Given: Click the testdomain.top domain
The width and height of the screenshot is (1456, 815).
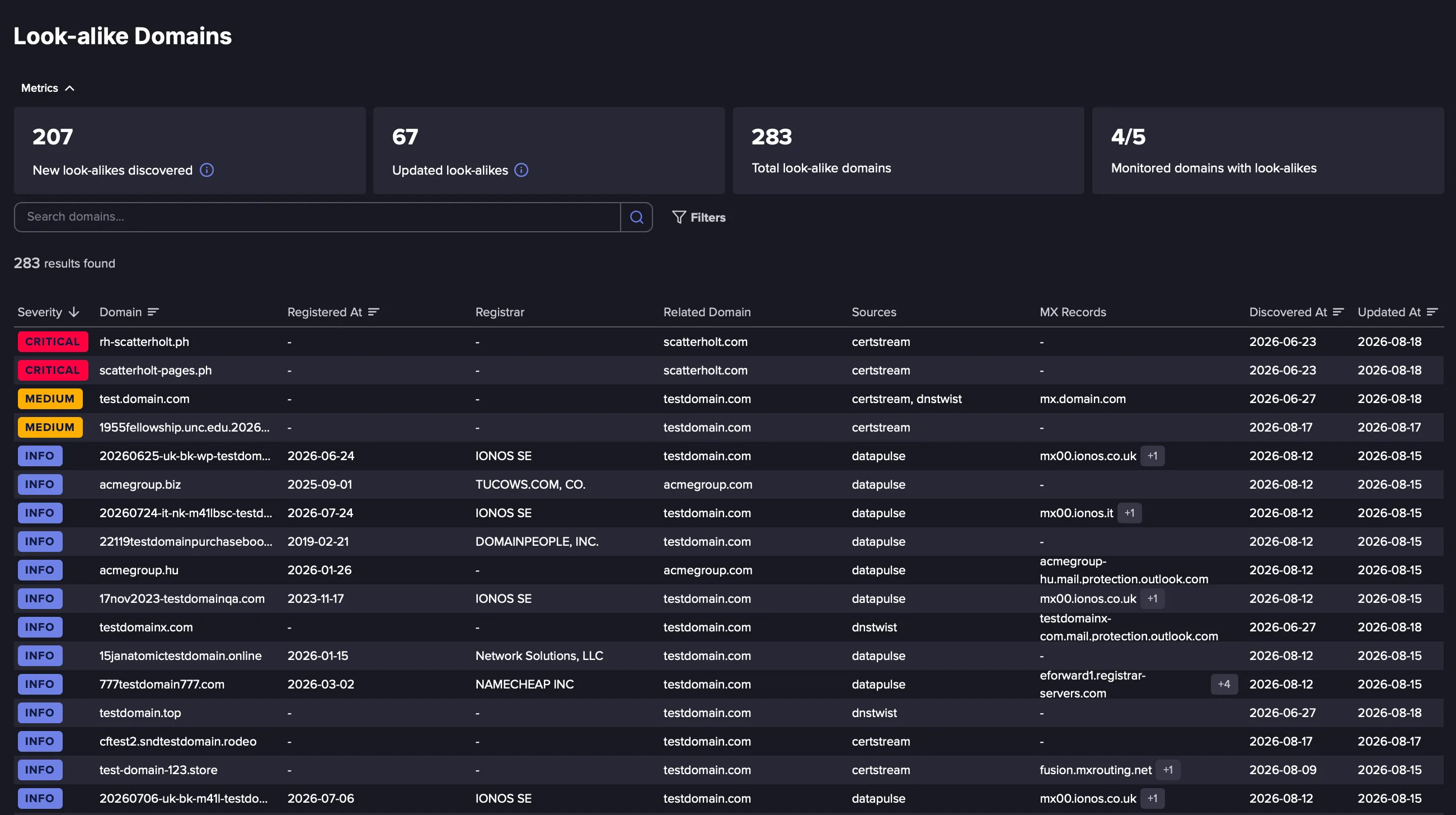Looking at the screenshot, I should coord(140,713).
